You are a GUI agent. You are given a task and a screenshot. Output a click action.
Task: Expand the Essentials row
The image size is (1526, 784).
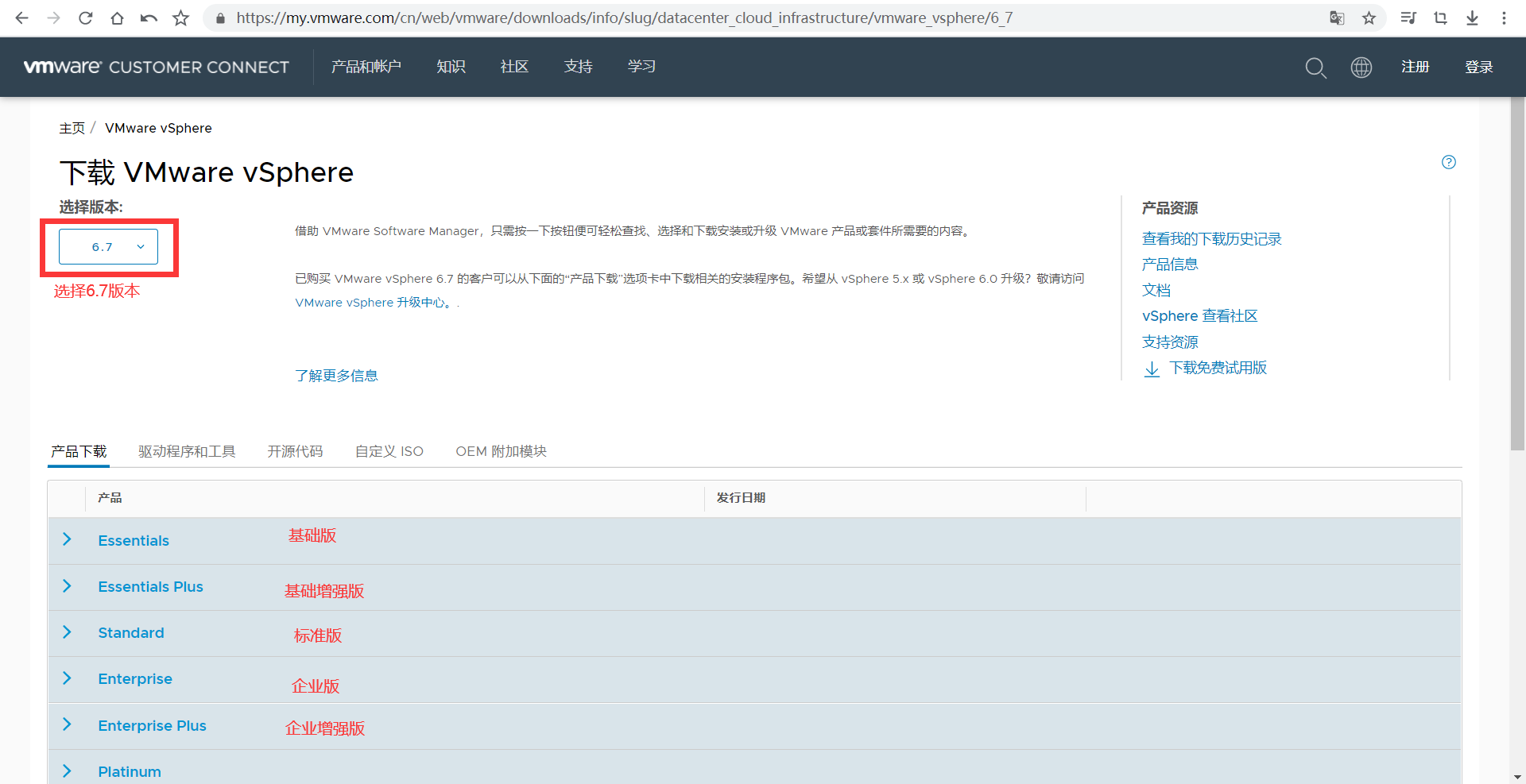(x=67, y=539)
